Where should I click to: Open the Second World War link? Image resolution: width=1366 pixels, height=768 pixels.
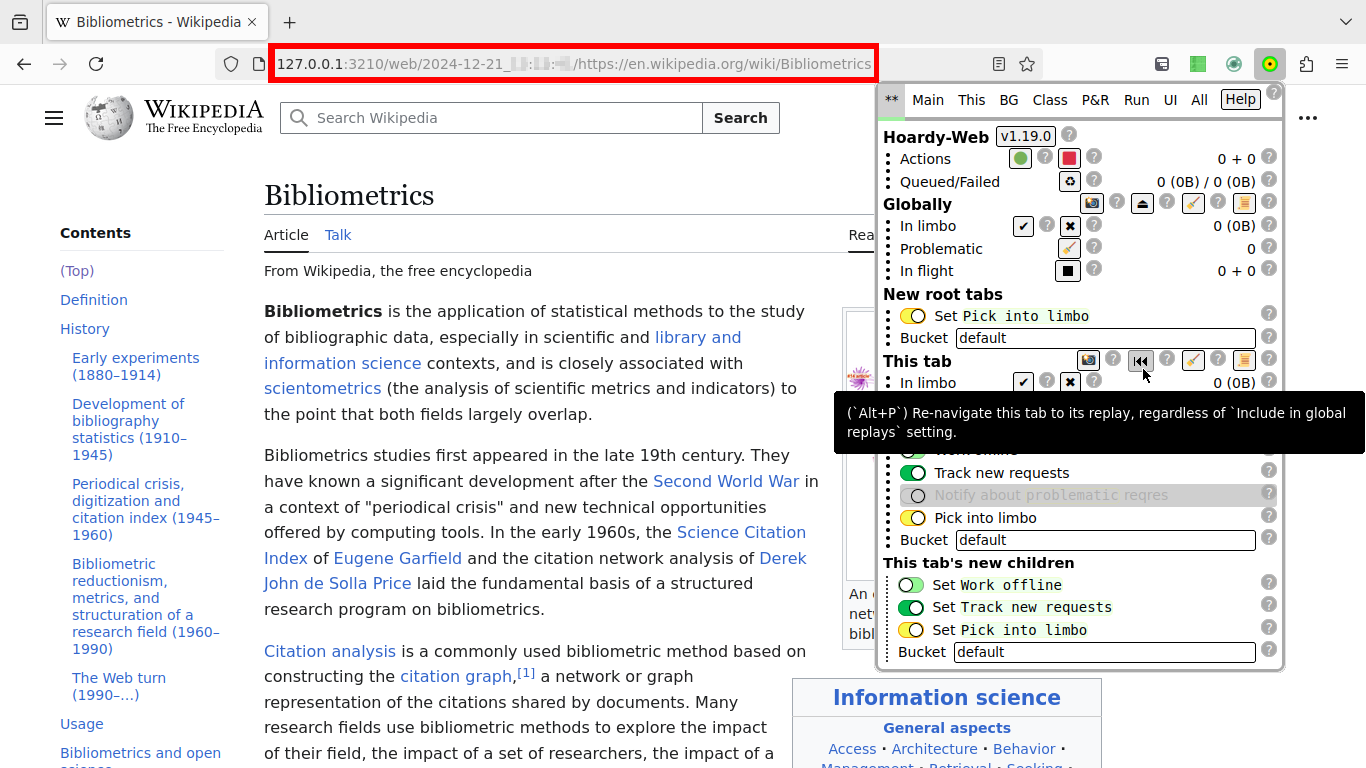[726, 481]
